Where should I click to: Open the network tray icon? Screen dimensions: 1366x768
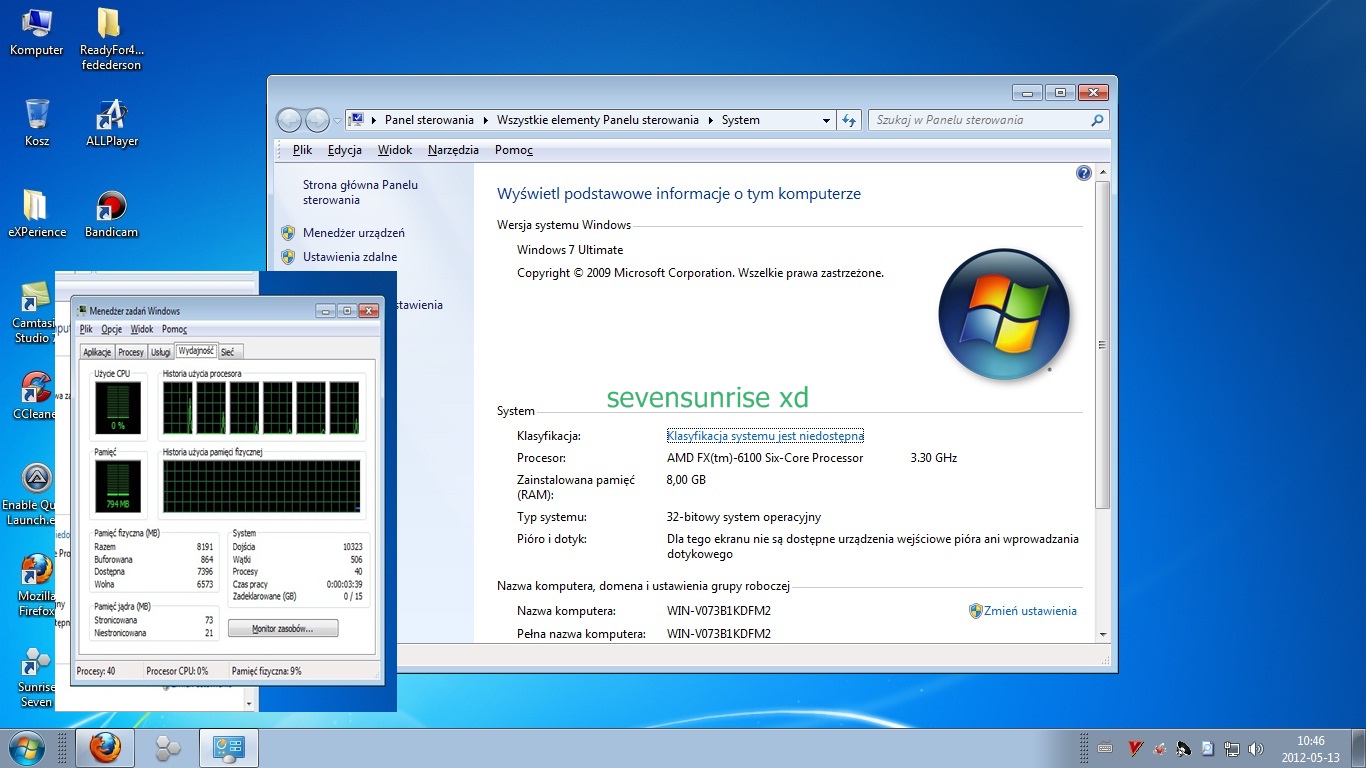pos(1232,748)
